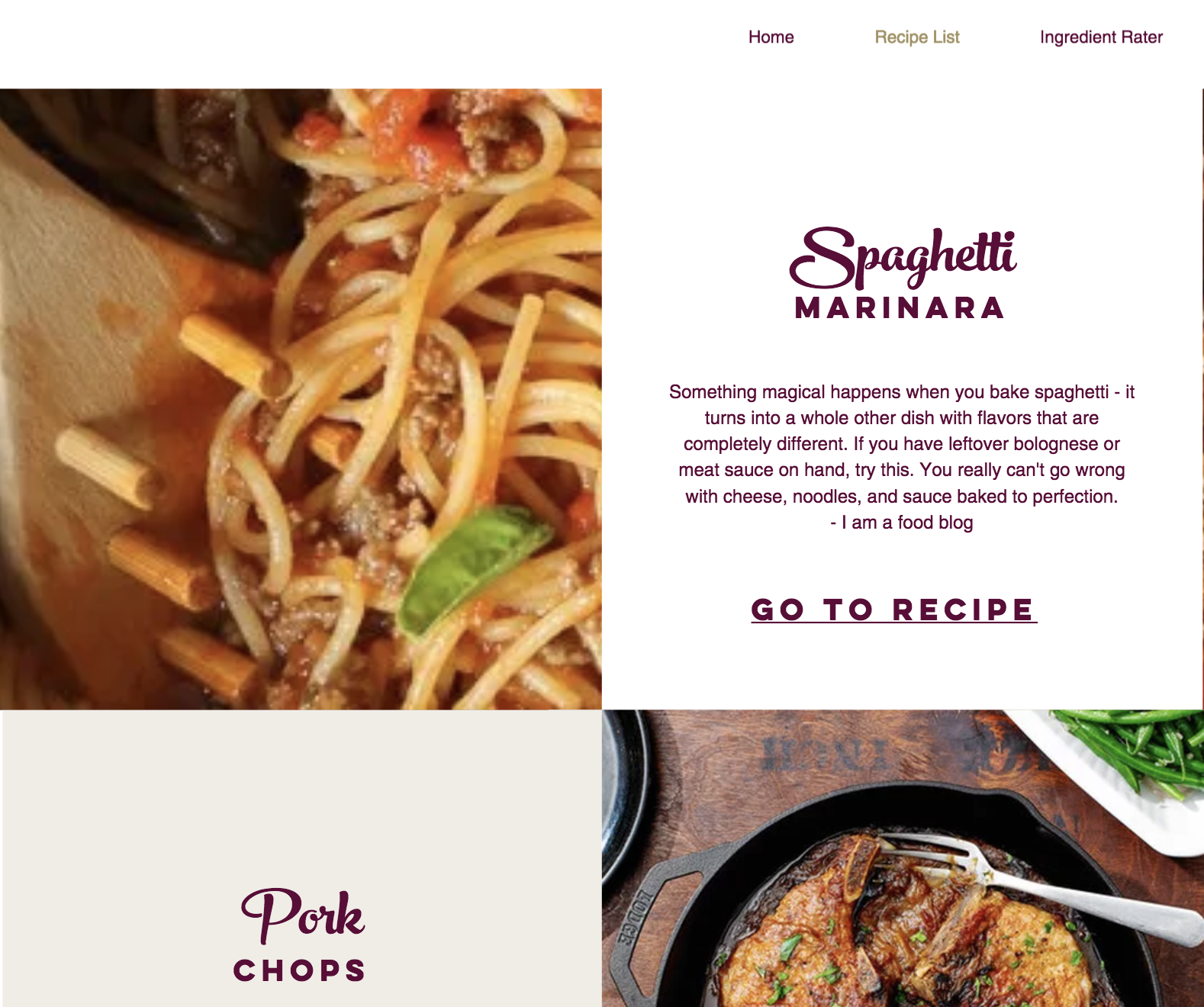Select the Recipe List menu item

916,37
